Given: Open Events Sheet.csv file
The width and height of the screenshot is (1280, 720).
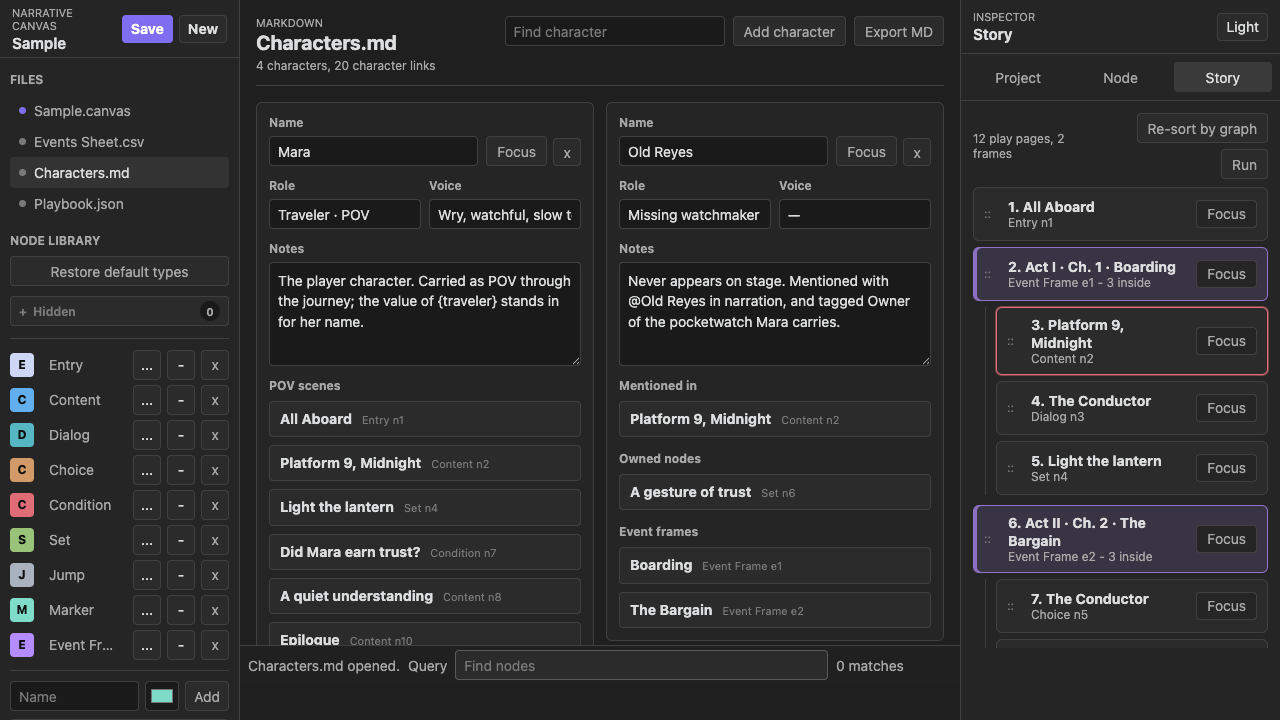Looking at the screenshot, I should [119, 142].
